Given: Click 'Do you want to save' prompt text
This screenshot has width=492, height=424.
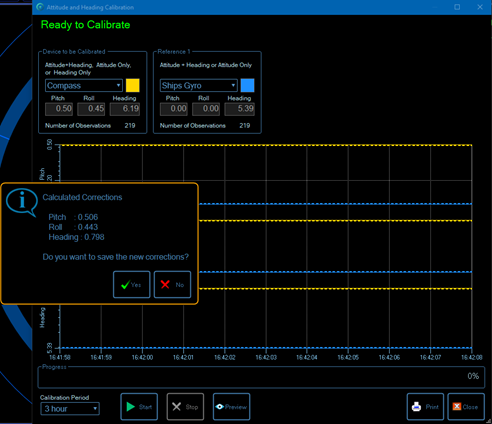Looking at the screenshot, I should pyautogui.click(x=115, y=257).
